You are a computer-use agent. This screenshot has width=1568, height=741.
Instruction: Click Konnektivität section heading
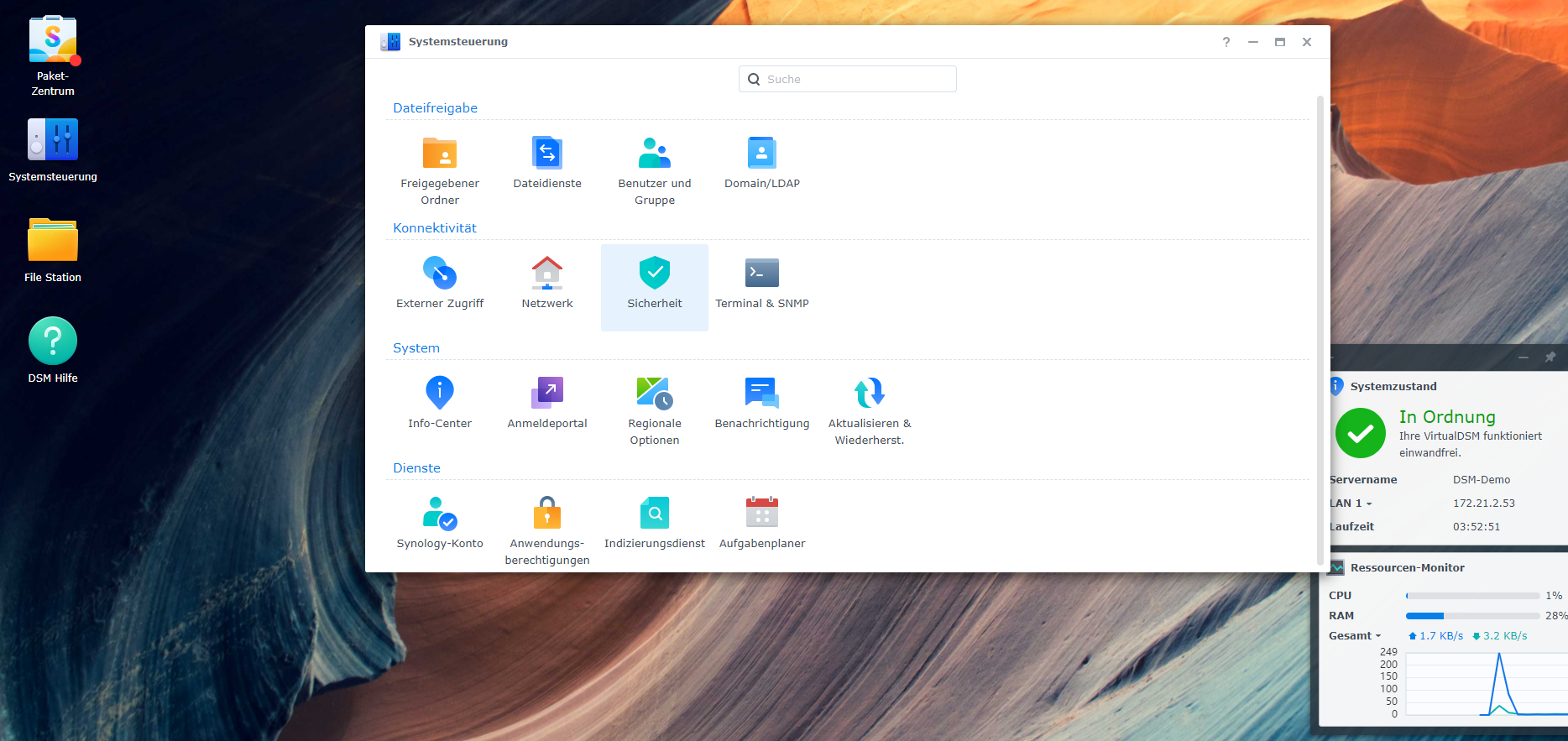(435, 228)
